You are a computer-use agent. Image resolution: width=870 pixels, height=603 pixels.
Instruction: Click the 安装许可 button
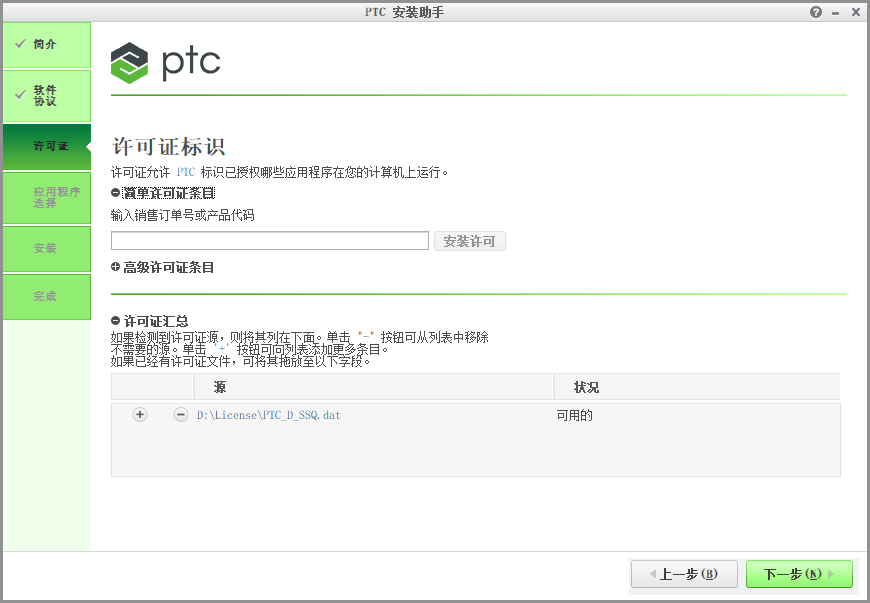pyautogui.click(x=469, y=241)
